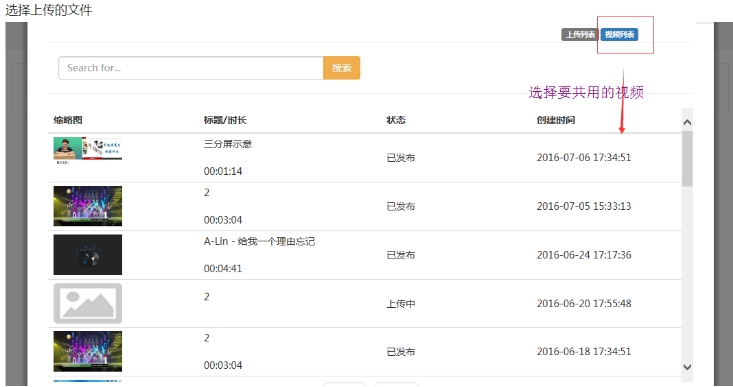Click the video list vertical scrollbar thumb
This screenshot has width=733, height=387.
click(687, 159)
